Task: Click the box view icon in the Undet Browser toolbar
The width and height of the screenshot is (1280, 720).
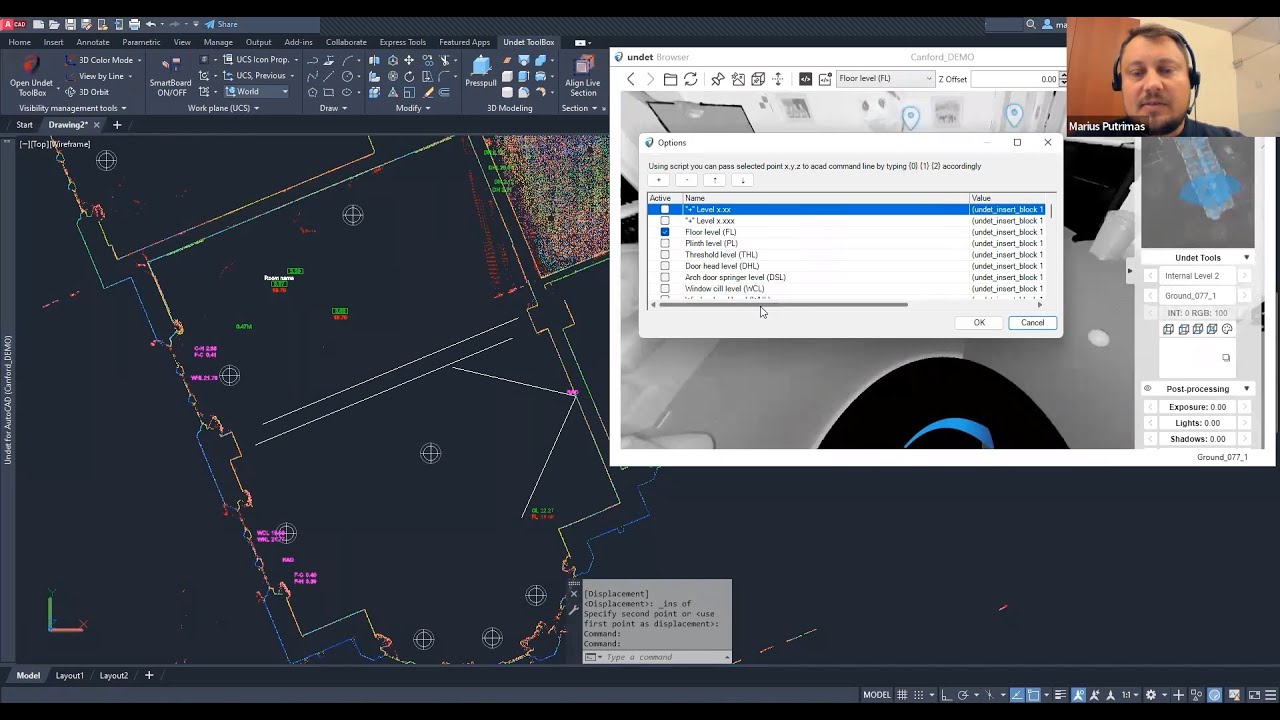Action: [758, 79]
